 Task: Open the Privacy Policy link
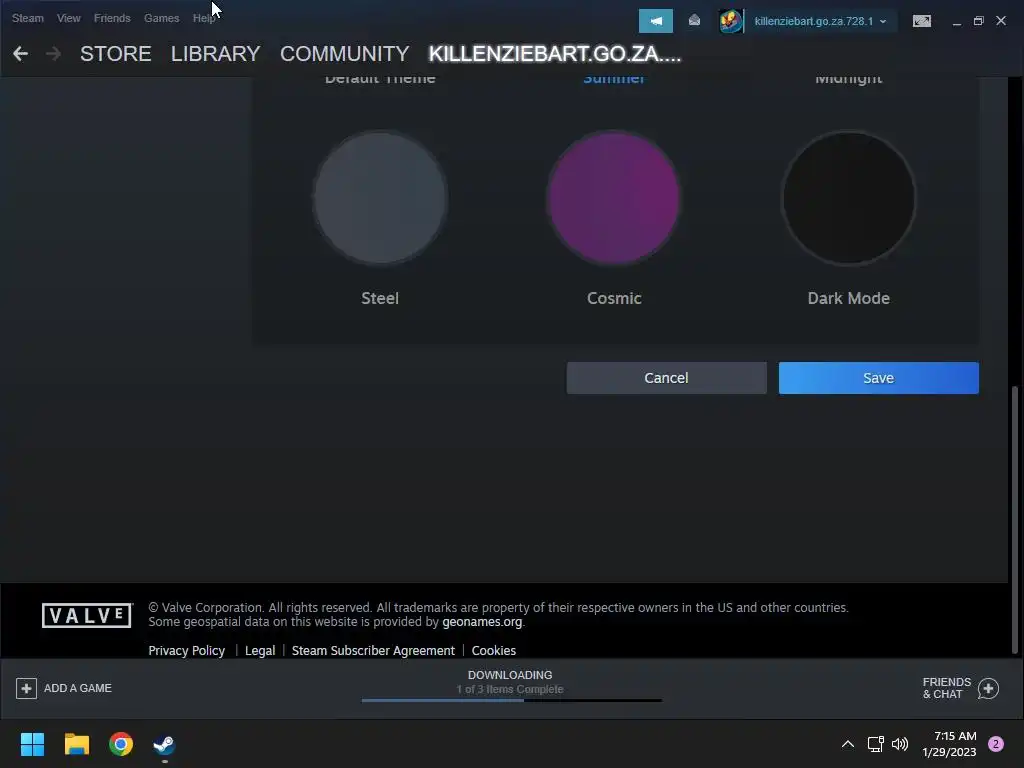coord(187,650)
